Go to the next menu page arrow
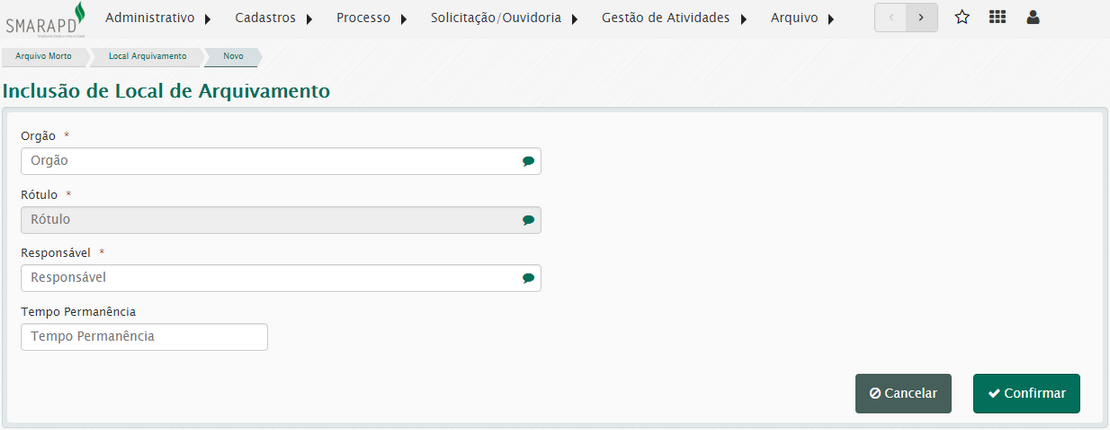Image resolution: width=1110 pixels, height=430 pixels. [x=922, y=18]
